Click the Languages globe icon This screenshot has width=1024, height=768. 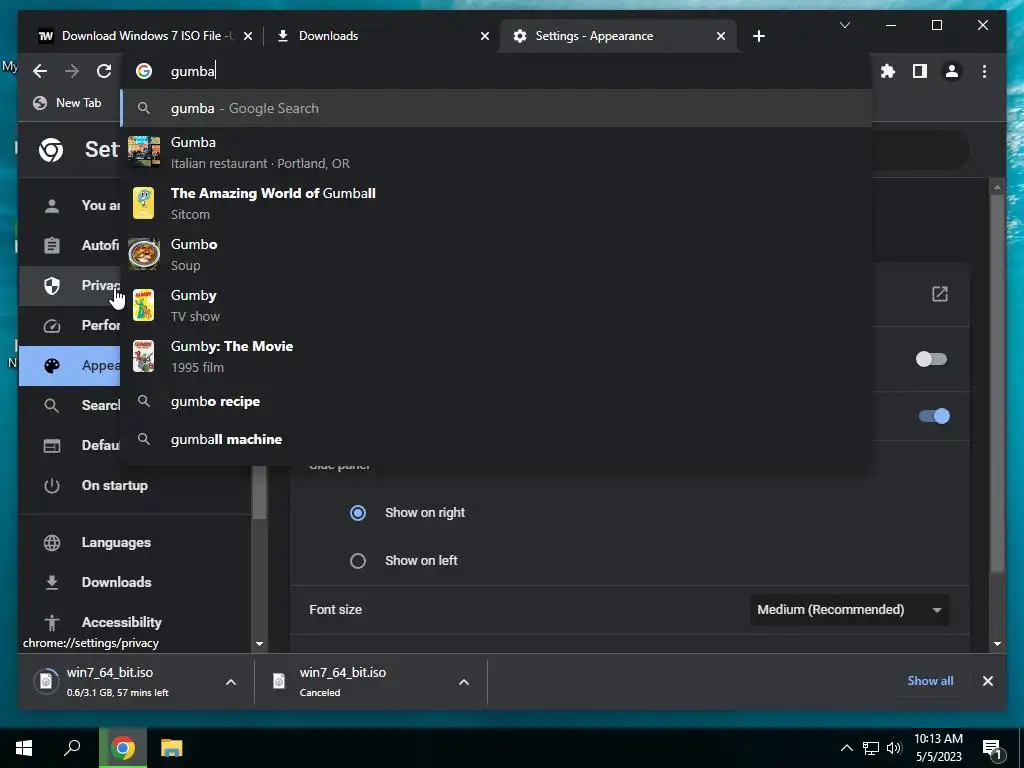52,543
